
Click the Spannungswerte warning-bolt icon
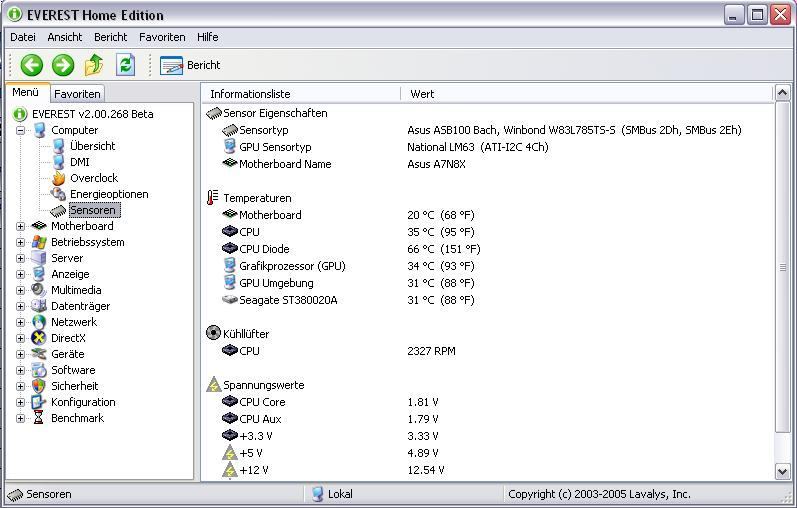click(x=213, y=384)
